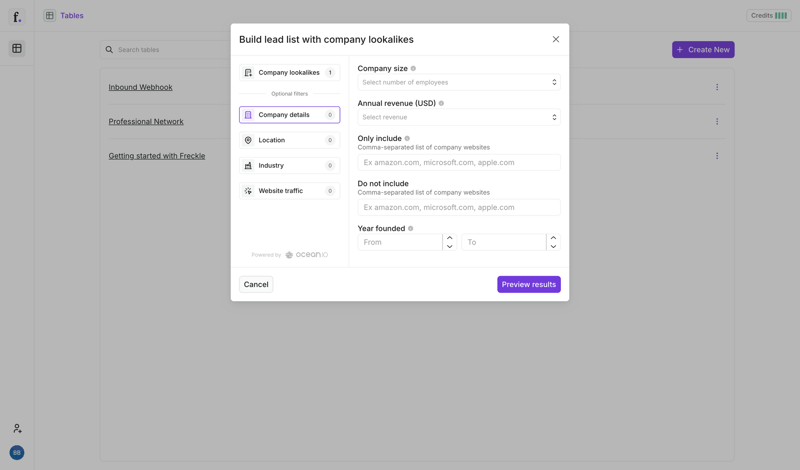Click the Company size info icon
Image resolution: width=800 pixels, height=470 pixels.
413,68
